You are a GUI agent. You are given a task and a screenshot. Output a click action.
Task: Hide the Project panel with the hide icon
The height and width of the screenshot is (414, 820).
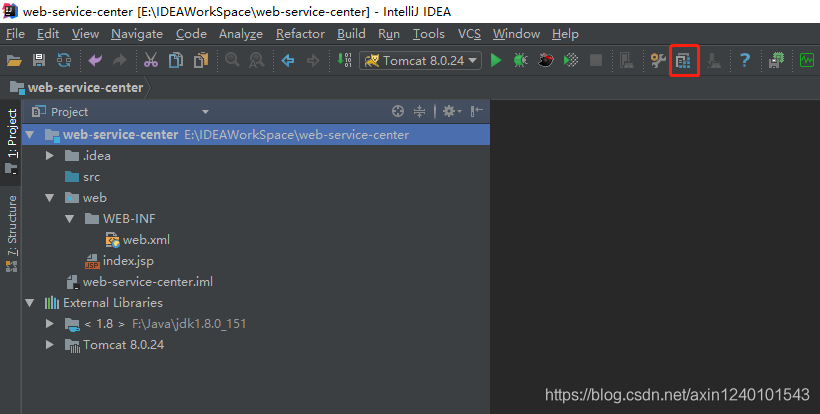click(476, 111)
